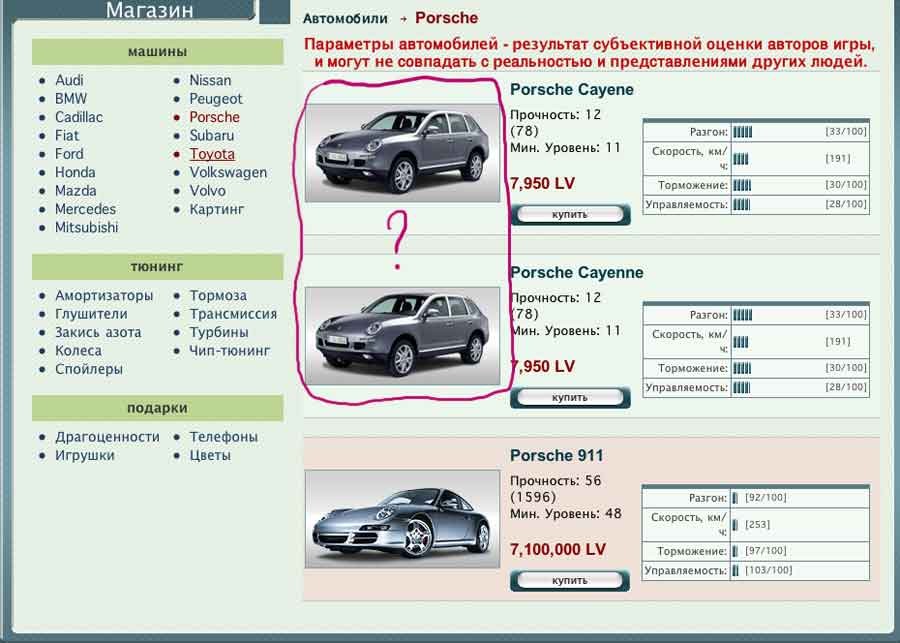Click the Porsche 911 title
This screenshot has width=900, height=643.
[x=557, y=456]
